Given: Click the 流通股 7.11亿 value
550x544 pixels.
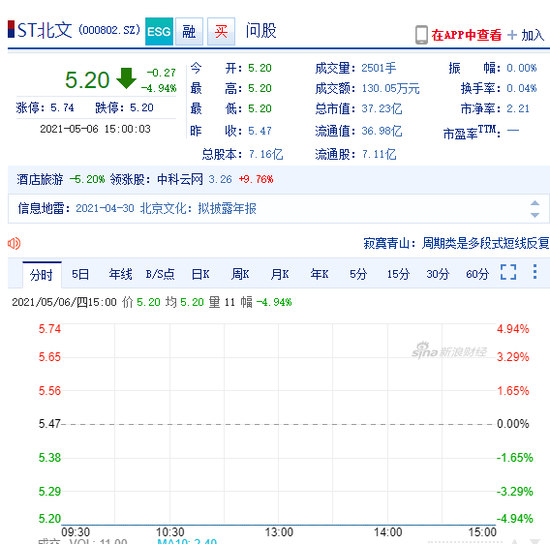Looking at the screenshot, I should [379, 154].
